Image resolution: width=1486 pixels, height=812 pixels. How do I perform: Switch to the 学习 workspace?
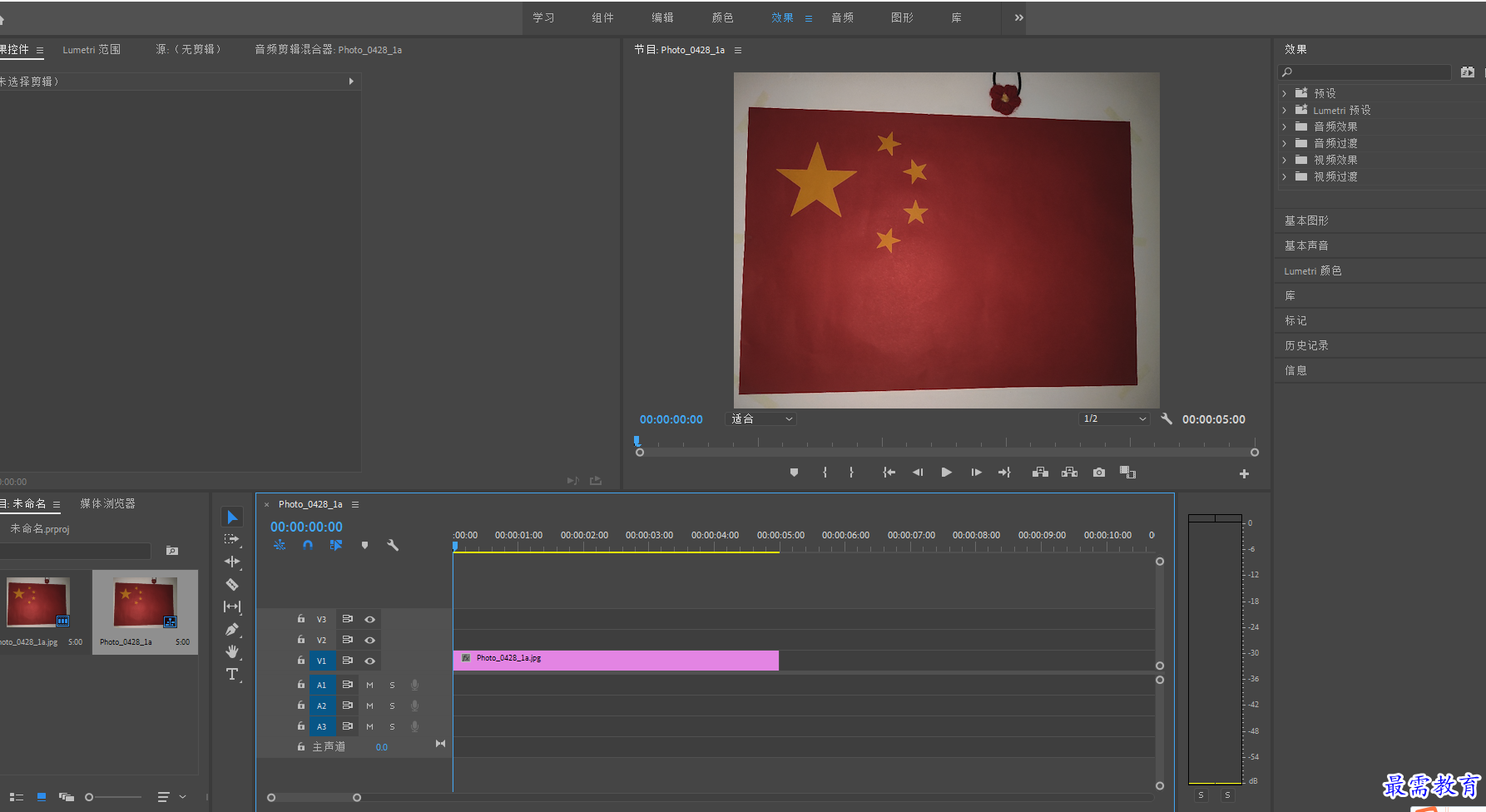[x=543, y=17]
